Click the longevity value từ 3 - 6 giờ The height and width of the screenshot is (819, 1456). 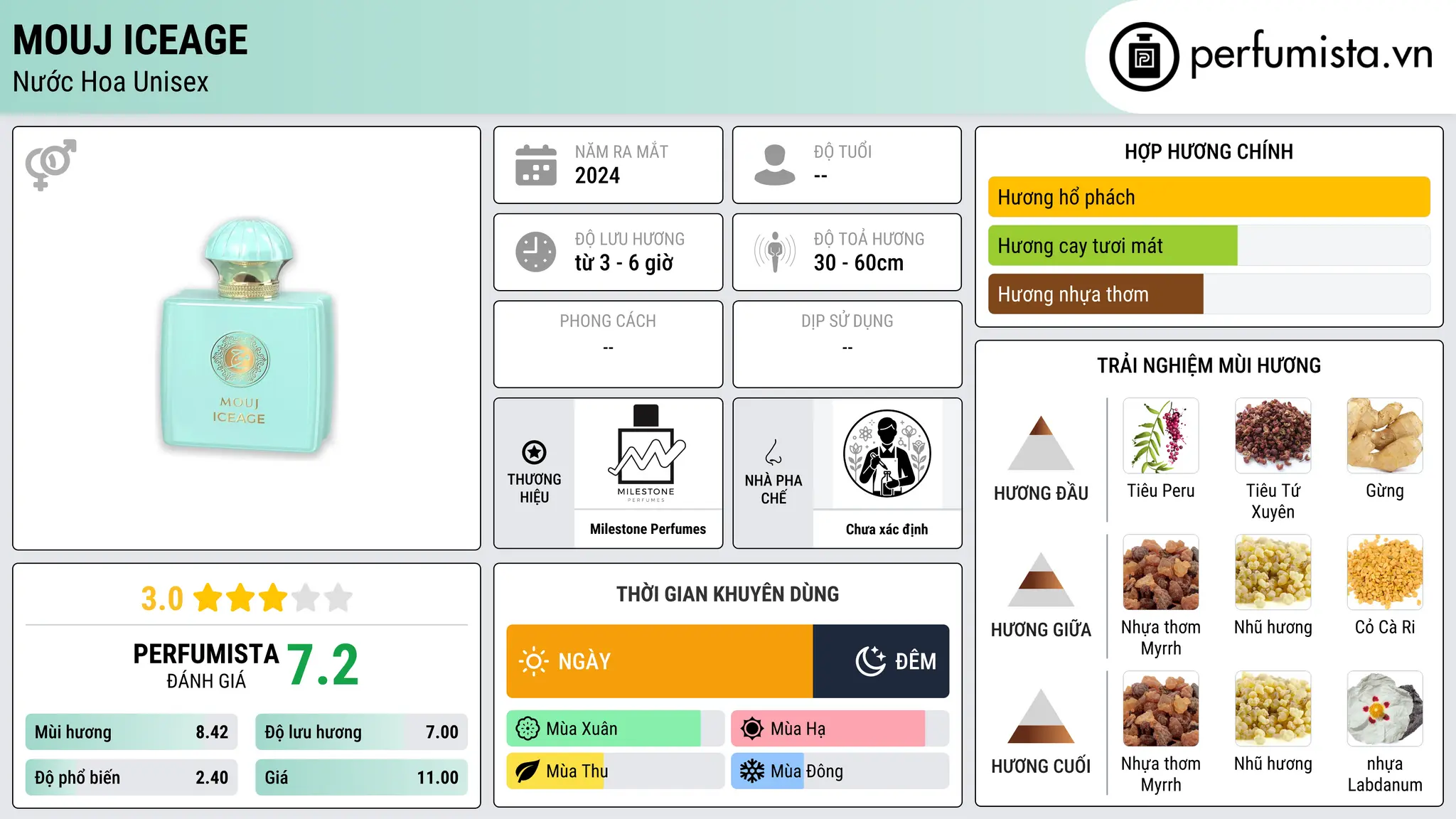coord(623,262)
